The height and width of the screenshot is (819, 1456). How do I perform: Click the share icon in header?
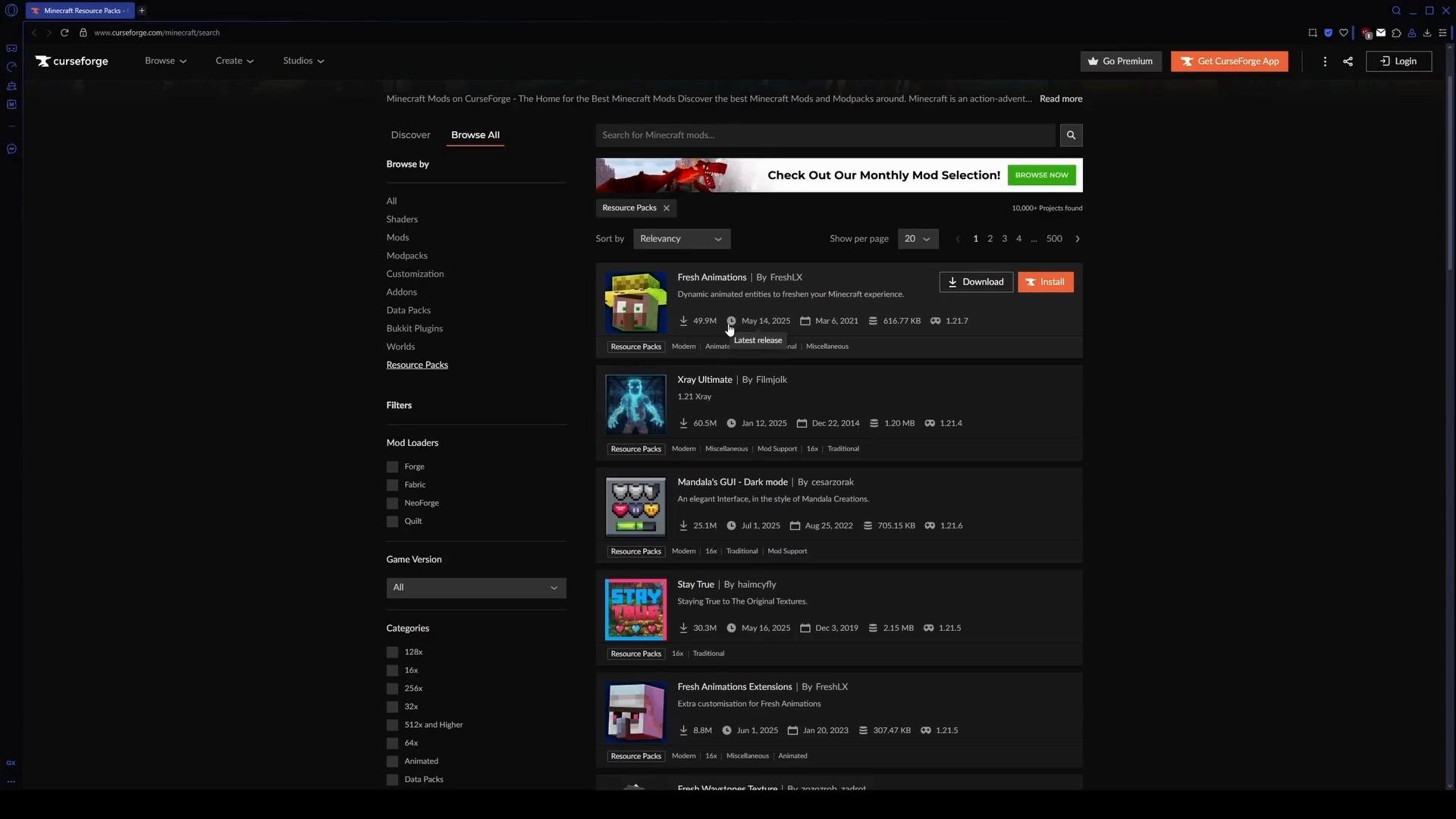pos(1348,61)
